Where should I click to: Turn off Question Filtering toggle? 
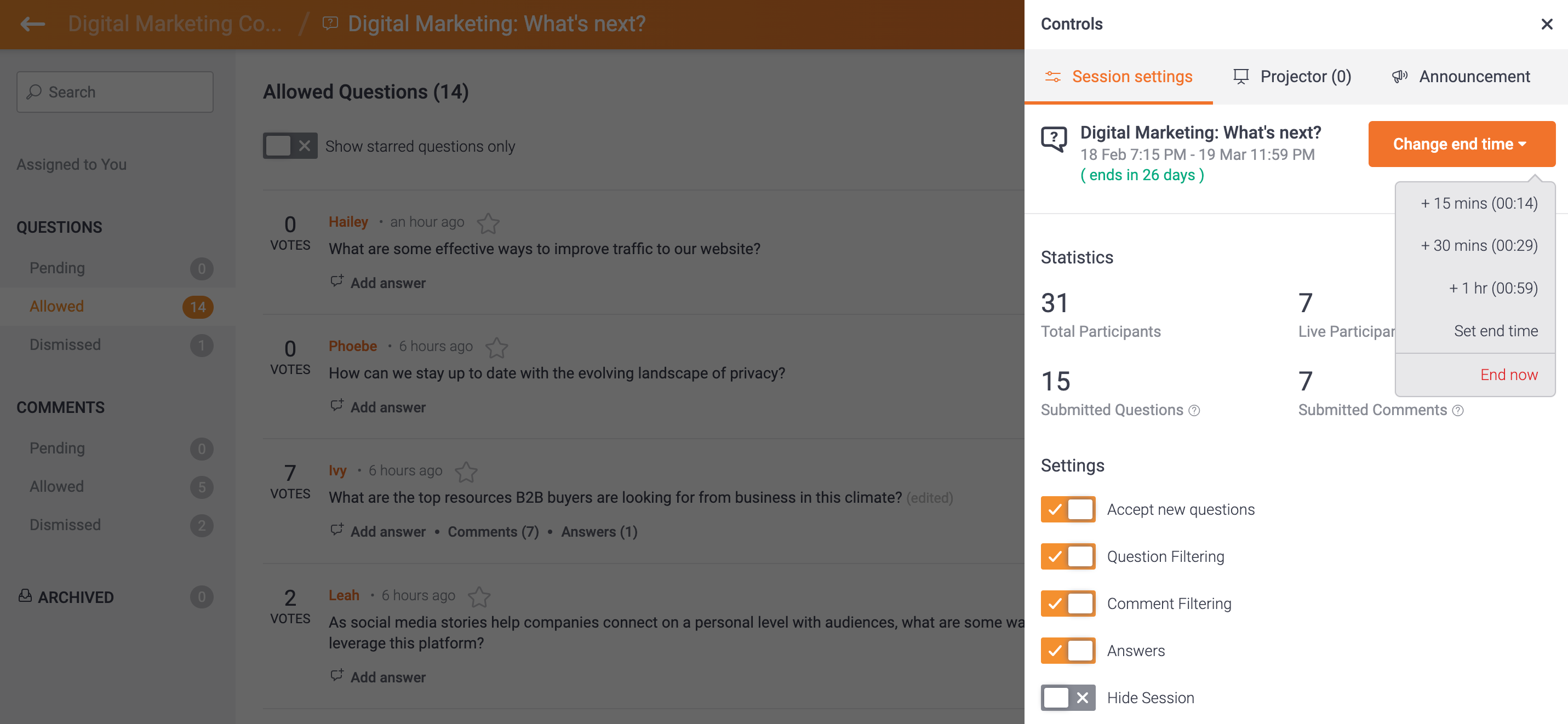click(1068, 556)
